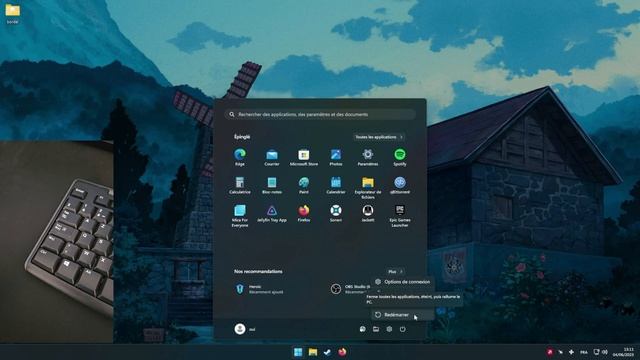Launch Spotify from pinned apps

pos(400,157)
